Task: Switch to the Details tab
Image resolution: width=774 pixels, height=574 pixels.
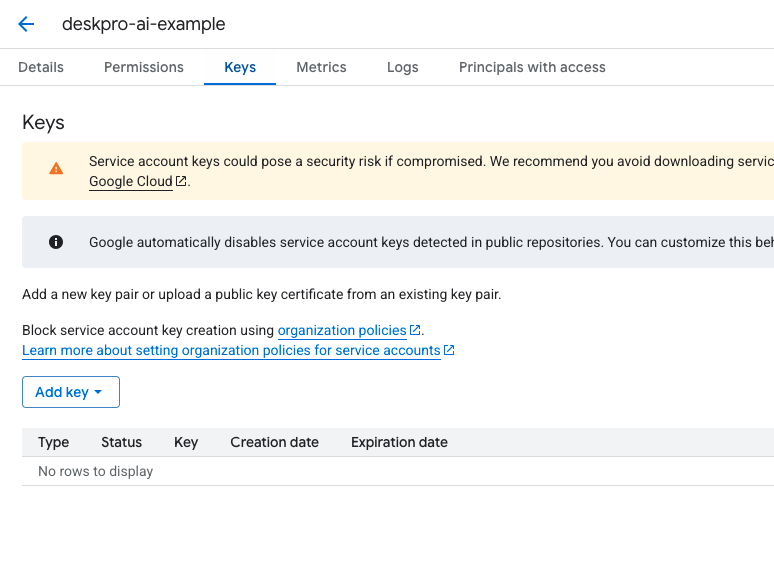Action: tap(41, 67)
